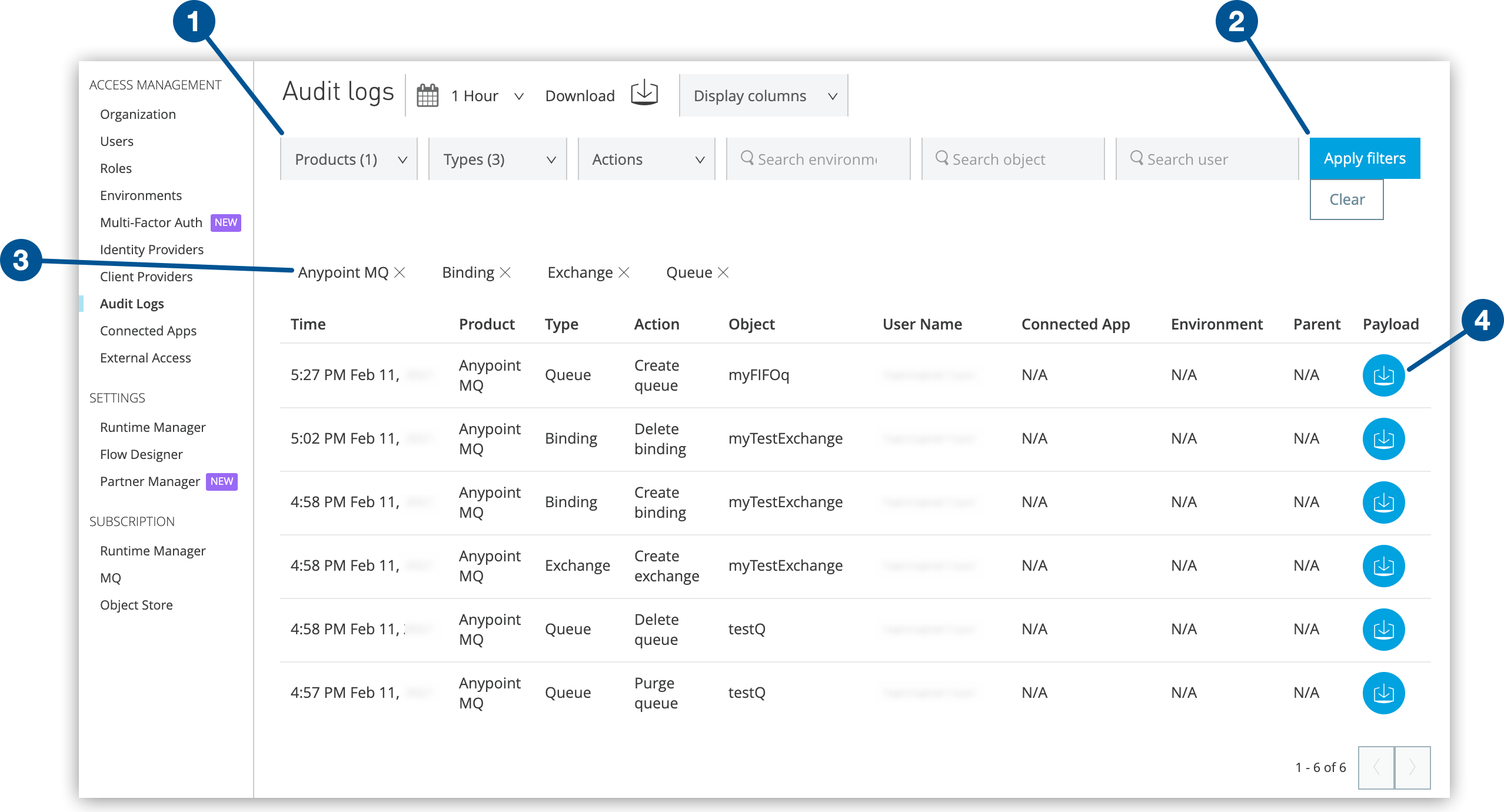
Task: Click the Clear filters button
Action: pos(1347,199)
